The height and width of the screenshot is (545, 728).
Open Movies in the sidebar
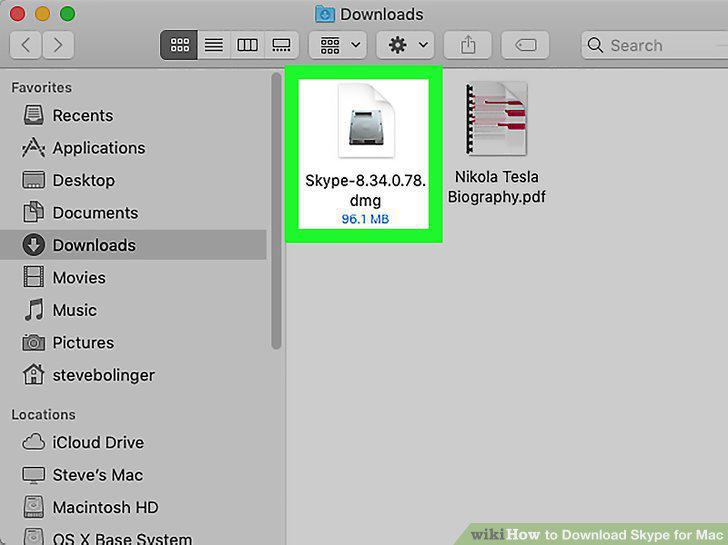pyautogui.click(x=133, y=278)
